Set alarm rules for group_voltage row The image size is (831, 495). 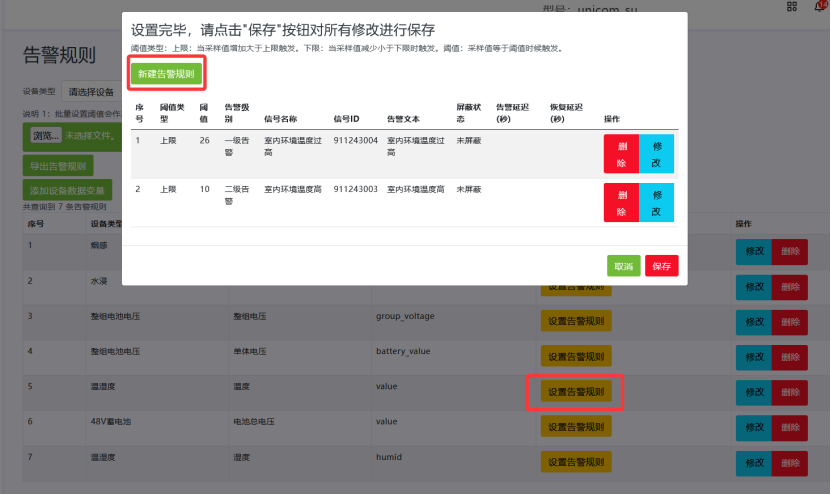[x=575, y=321]
